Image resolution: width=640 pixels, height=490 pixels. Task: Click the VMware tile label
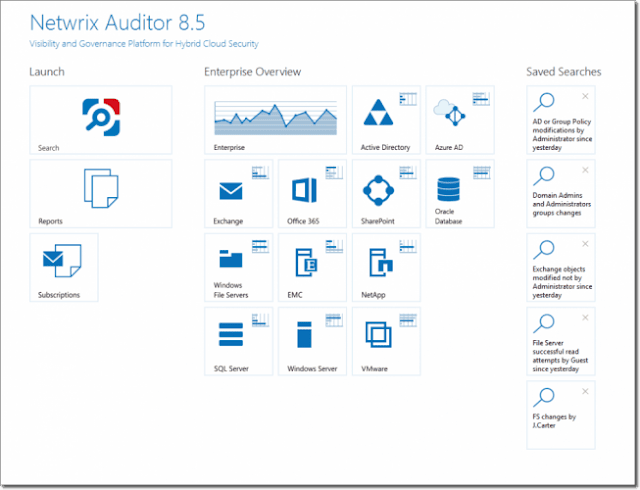pyautogui.click(x=374, y=369)
